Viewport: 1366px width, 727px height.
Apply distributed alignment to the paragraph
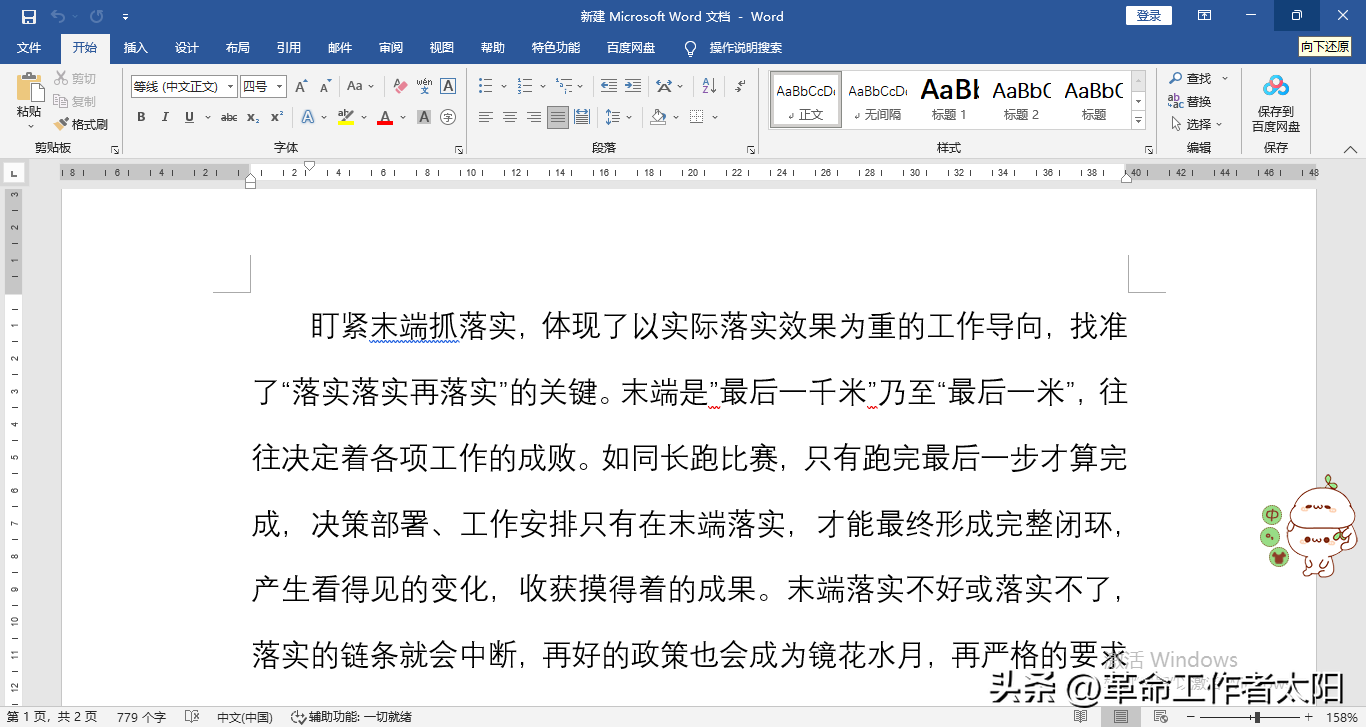[x=582, y=117]
